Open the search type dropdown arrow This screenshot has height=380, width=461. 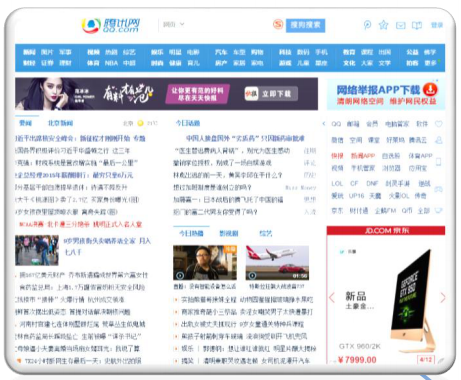(x=182, y=24)
